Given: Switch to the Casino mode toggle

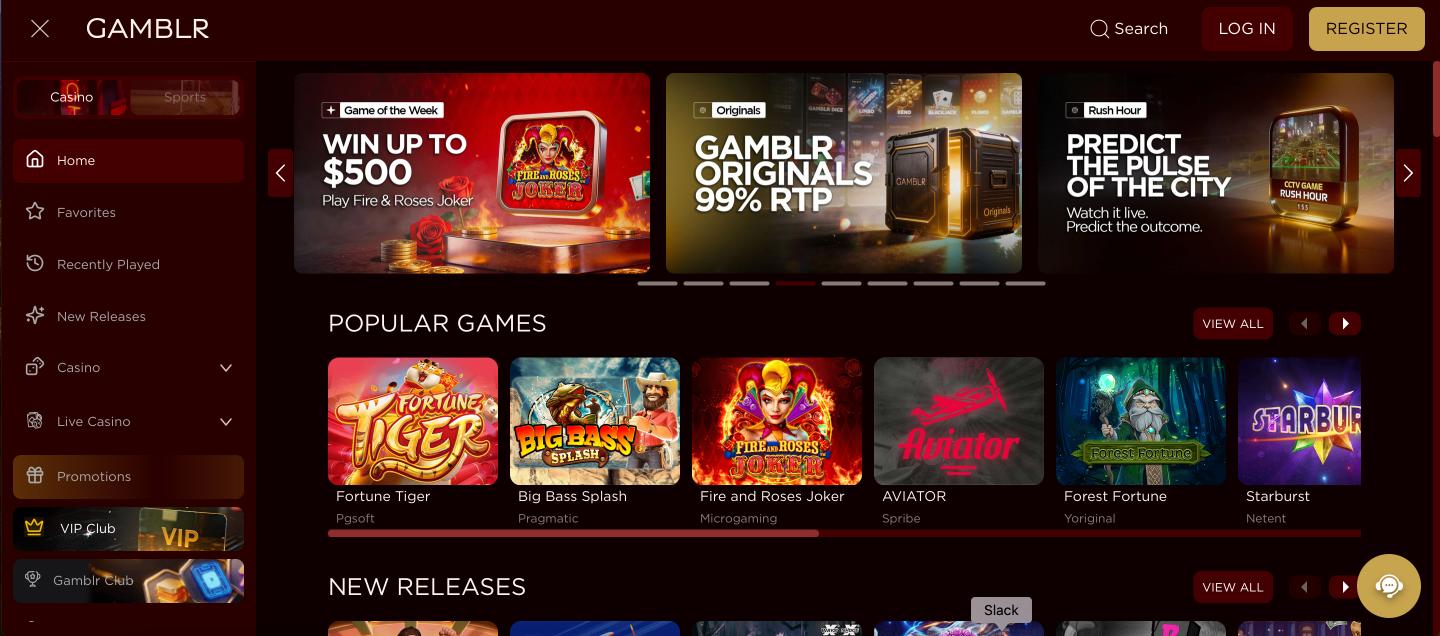Looking at the screenshot, I should click(71, 97).
